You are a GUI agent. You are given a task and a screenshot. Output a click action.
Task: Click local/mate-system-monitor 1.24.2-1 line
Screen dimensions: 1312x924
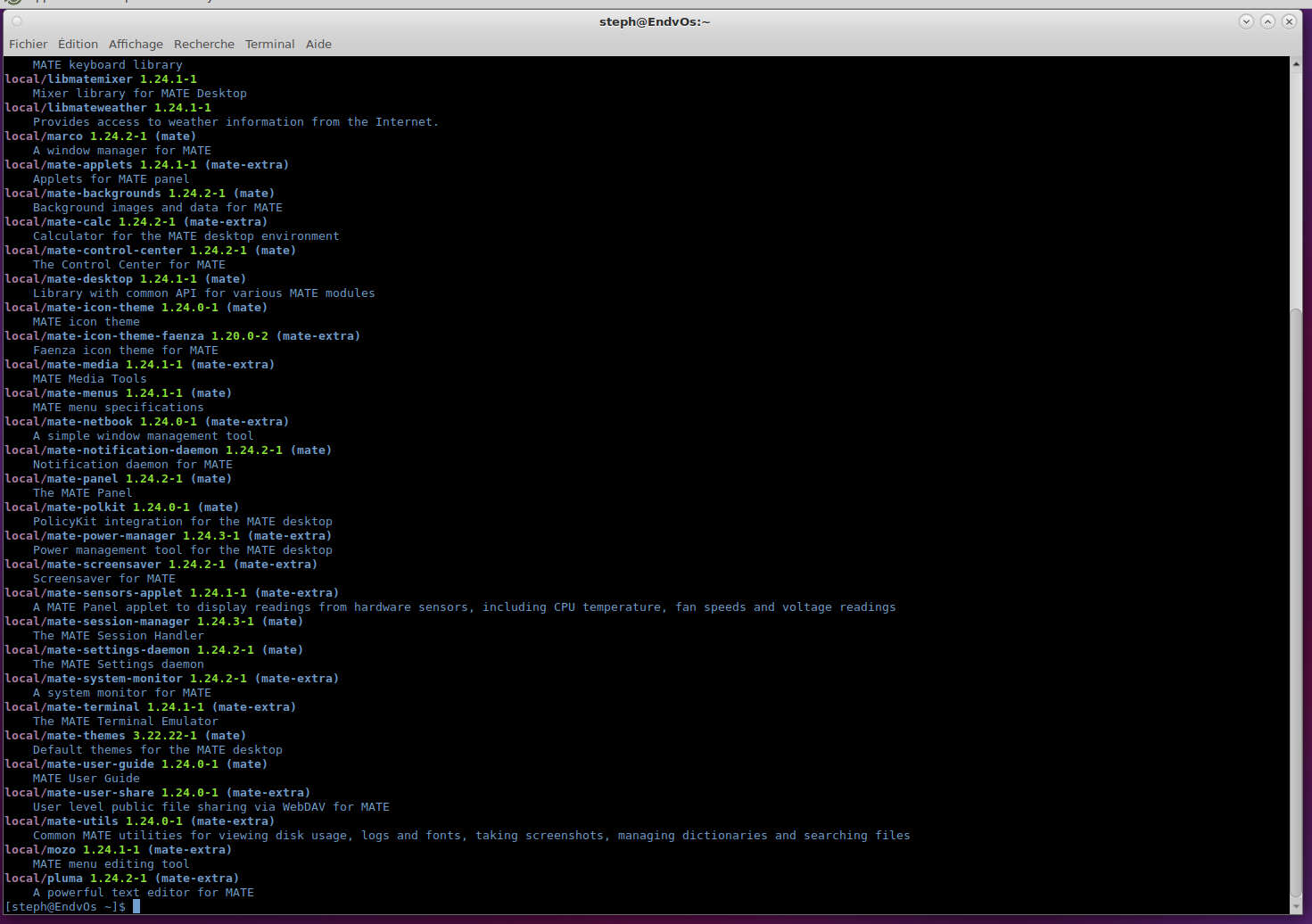click(172, 678)
